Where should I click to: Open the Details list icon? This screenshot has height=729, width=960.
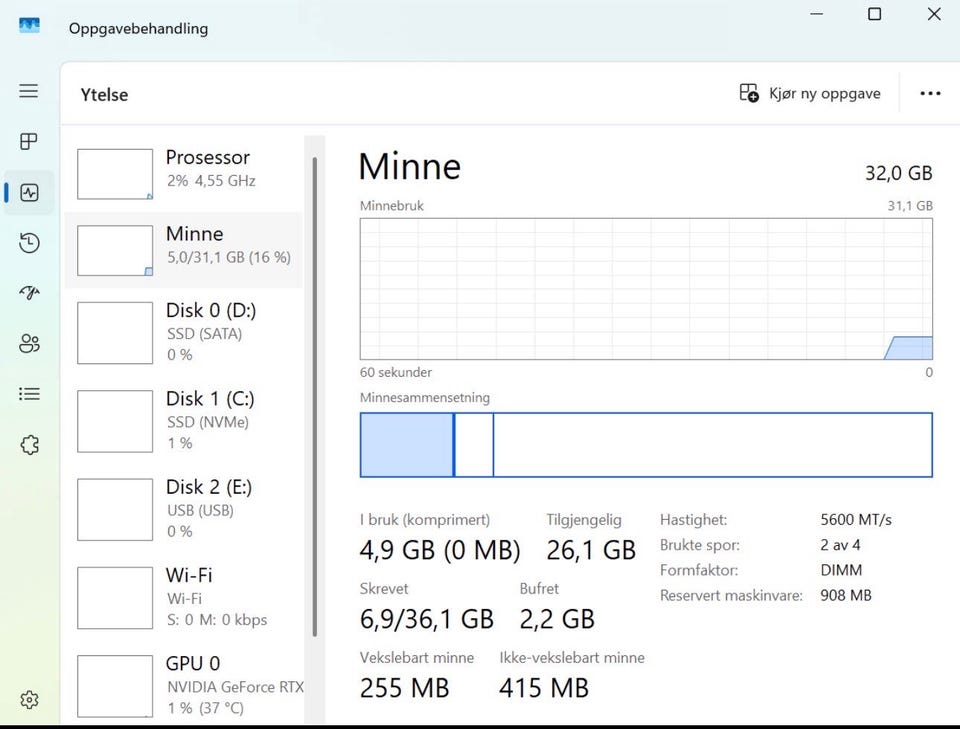(29, 394)
